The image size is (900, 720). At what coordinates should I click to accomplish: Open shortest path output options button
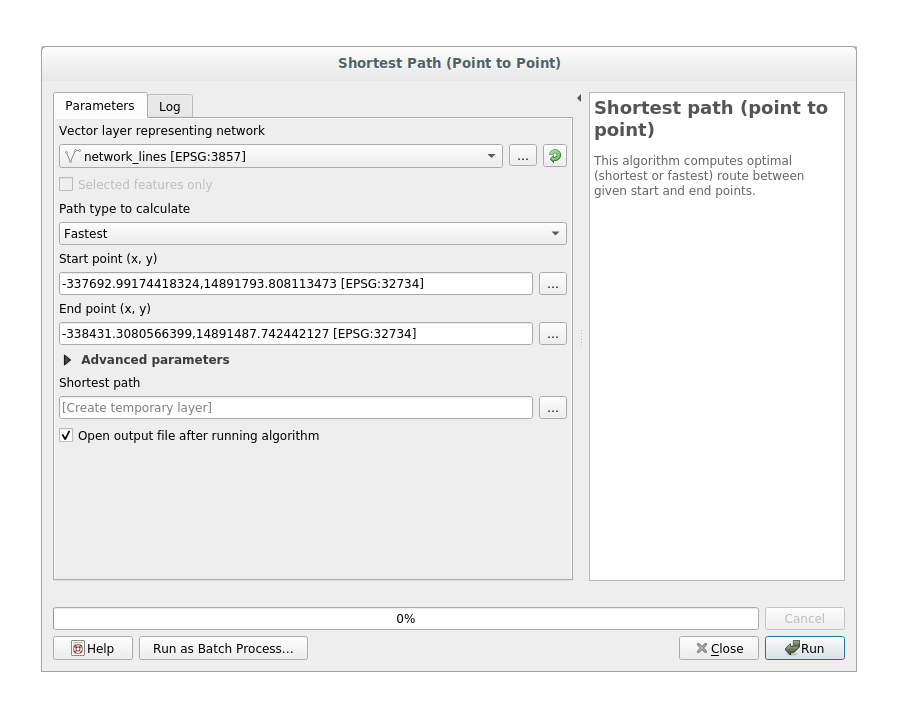pyautogui.click(x=552, y=408)
